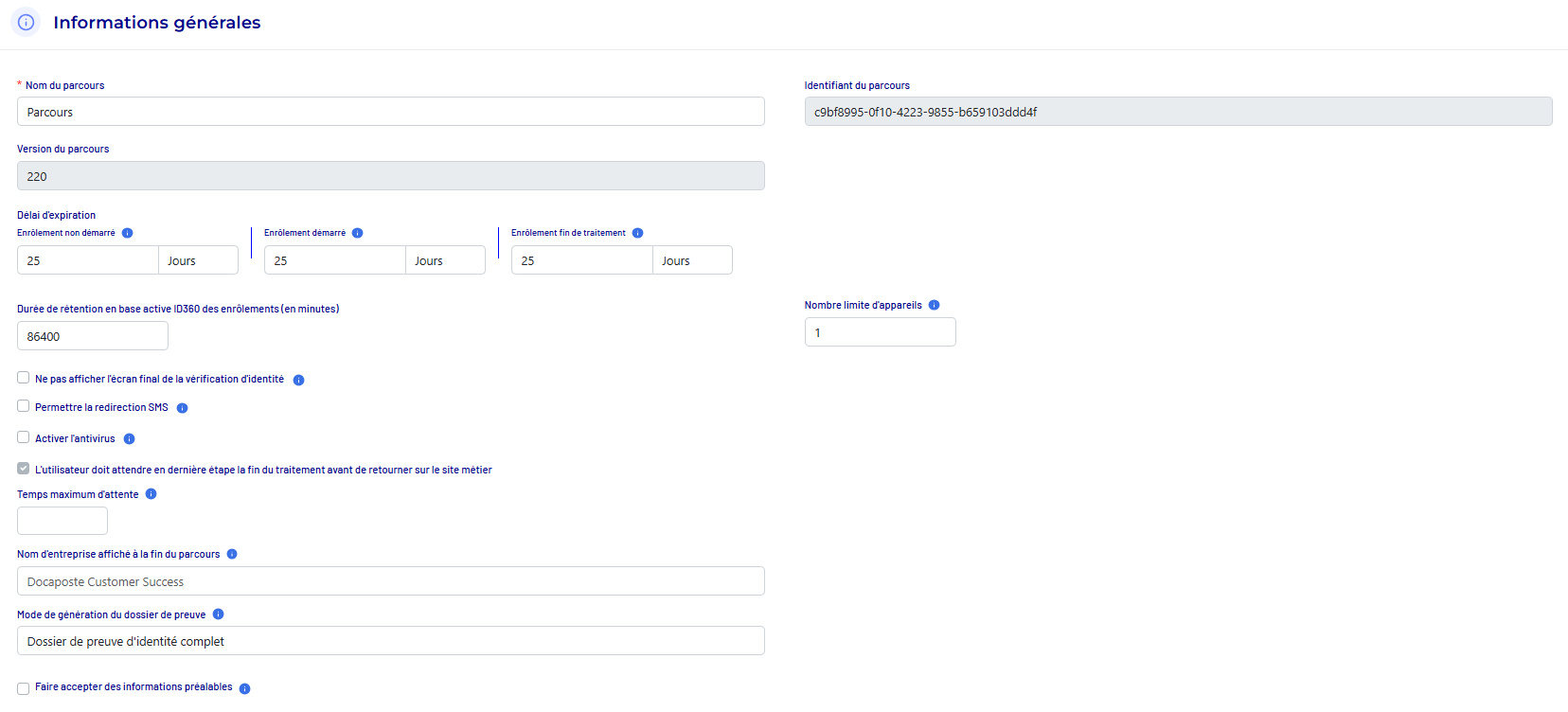The width and height of the screenshot is (1568, 712).
Task: Click the Nombre limite d'appareils number field
Action: coord(880,332)
